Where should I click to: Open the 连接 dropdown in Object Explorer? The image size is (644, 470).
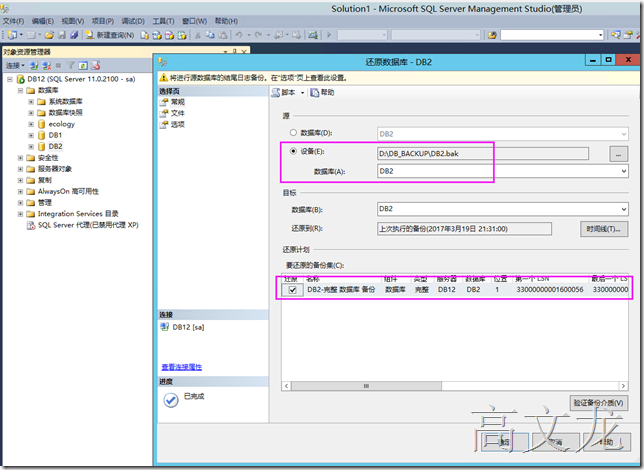15,65
